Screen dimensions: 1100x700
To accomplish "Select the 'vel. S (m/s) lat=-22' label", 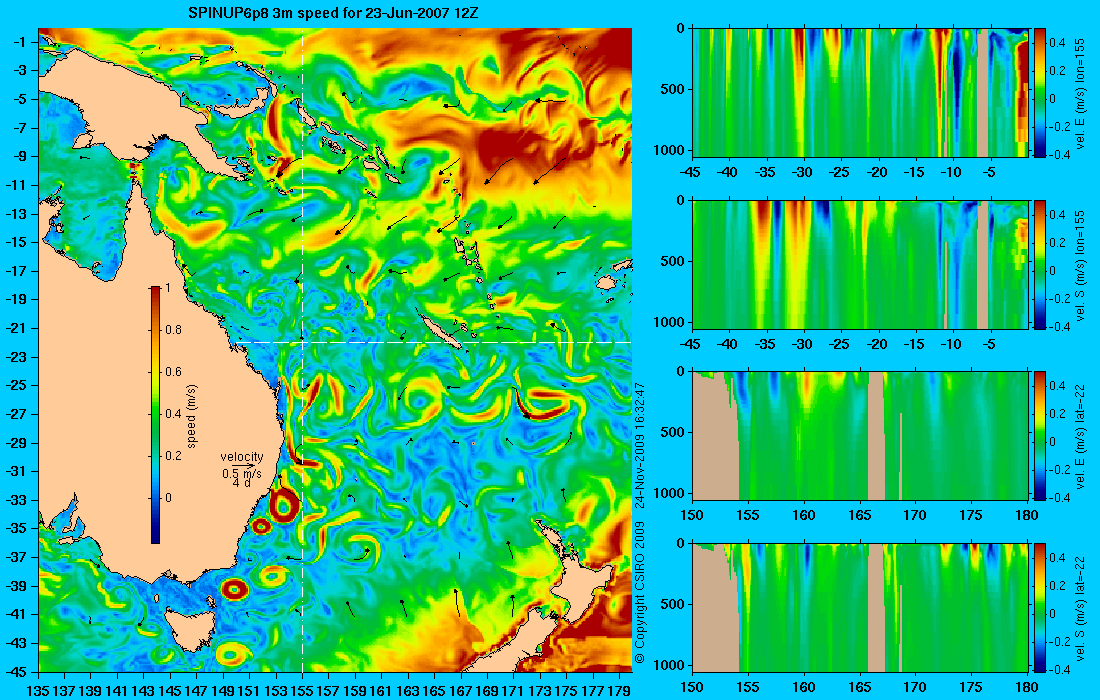I will (x=1080, y=608).
